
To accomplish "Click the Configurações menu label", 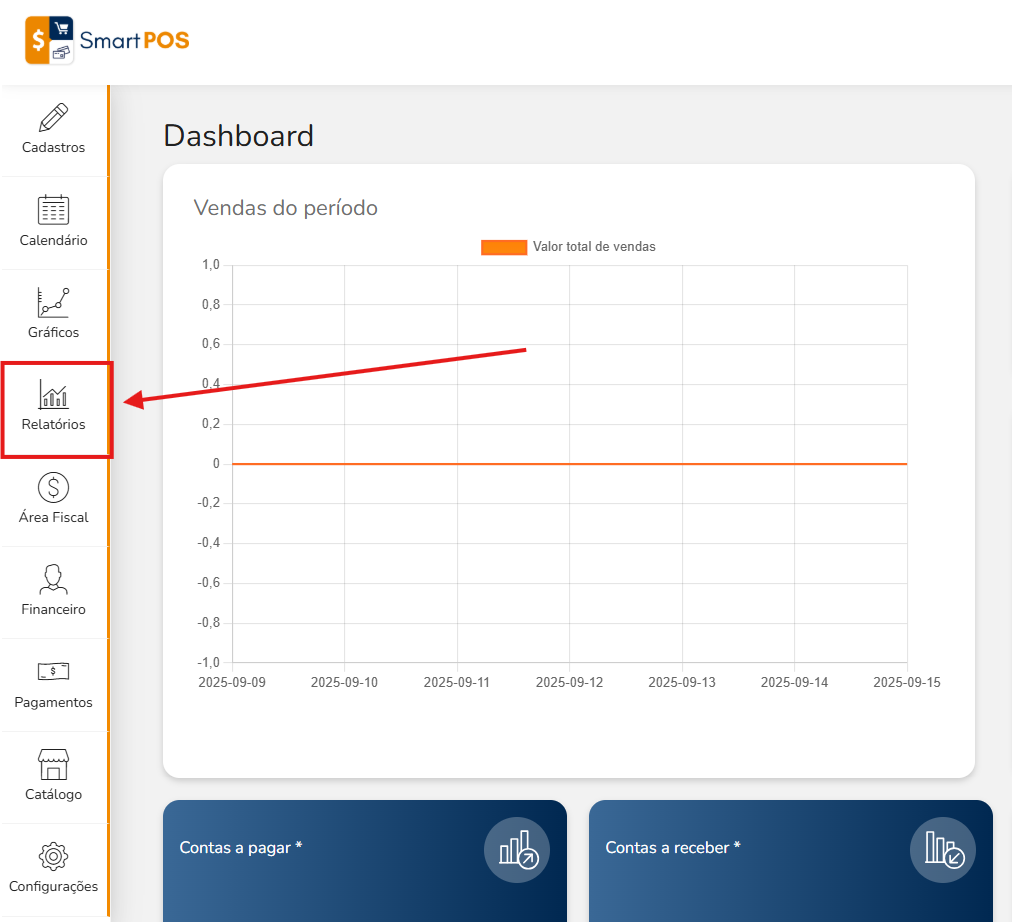I will [54, 887].
